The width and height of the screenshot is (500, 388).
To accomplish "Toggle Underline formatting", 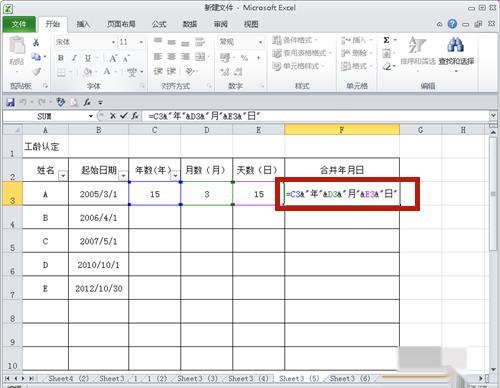I will [x=88, y=58].
